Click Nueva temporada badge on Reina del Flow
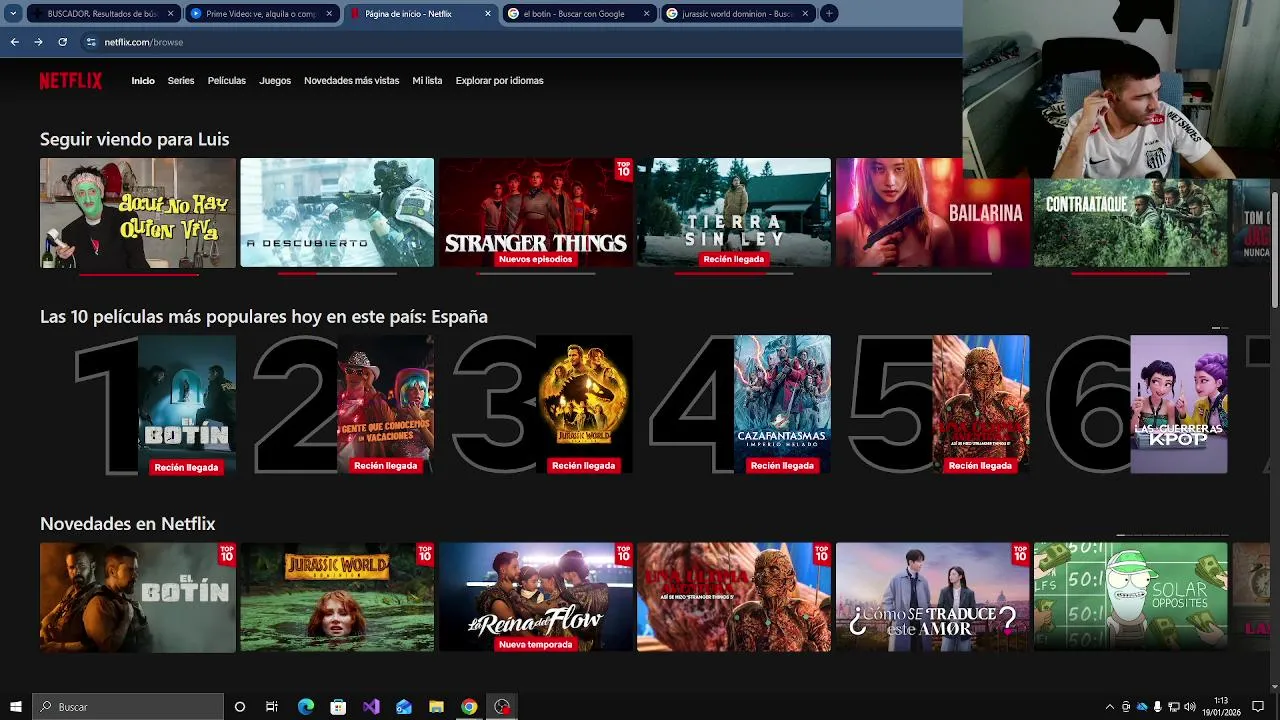The image size is (1280, 720). tap(536, 645)
